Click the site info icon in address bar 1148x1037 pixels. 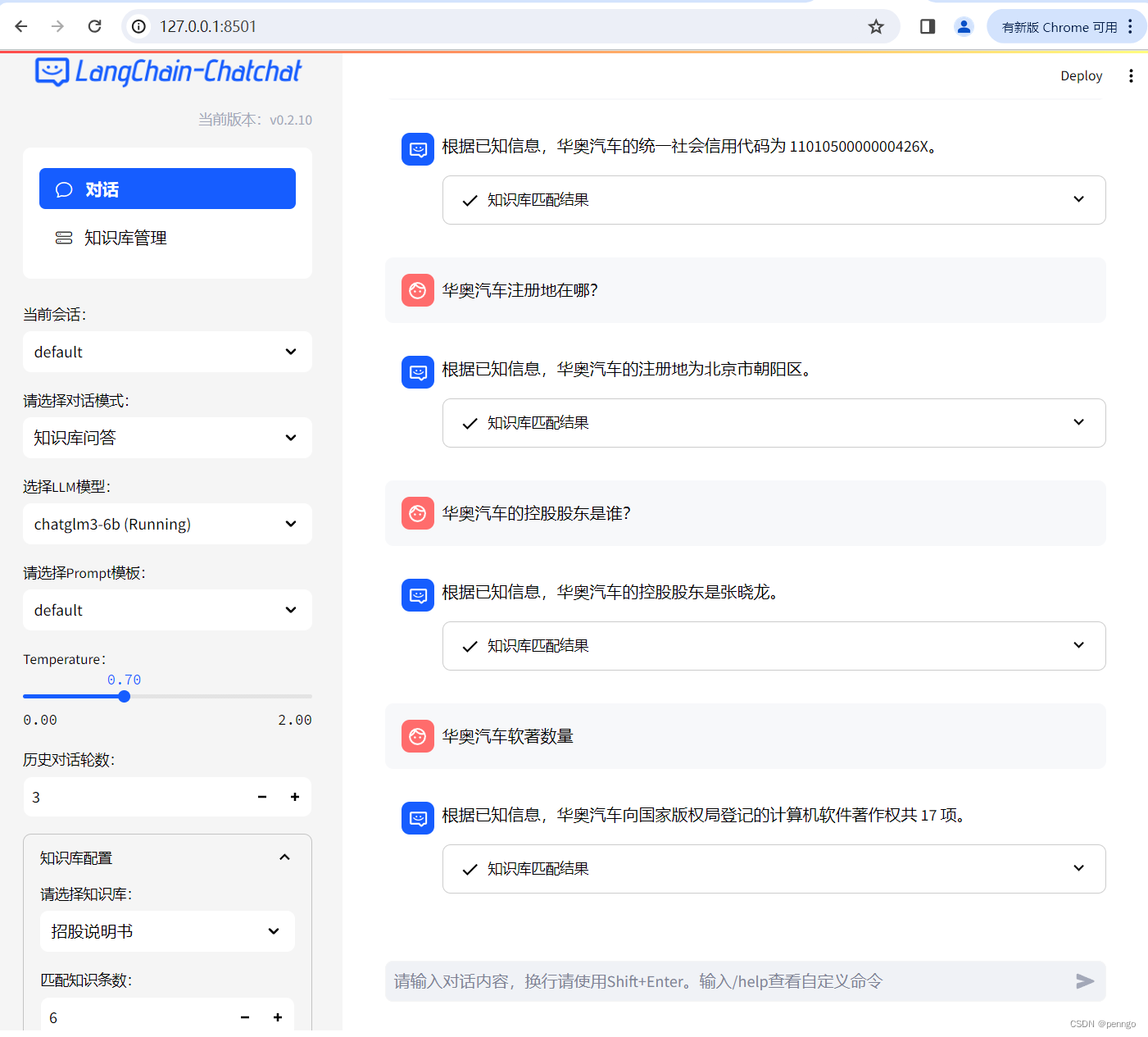[139, 26]
